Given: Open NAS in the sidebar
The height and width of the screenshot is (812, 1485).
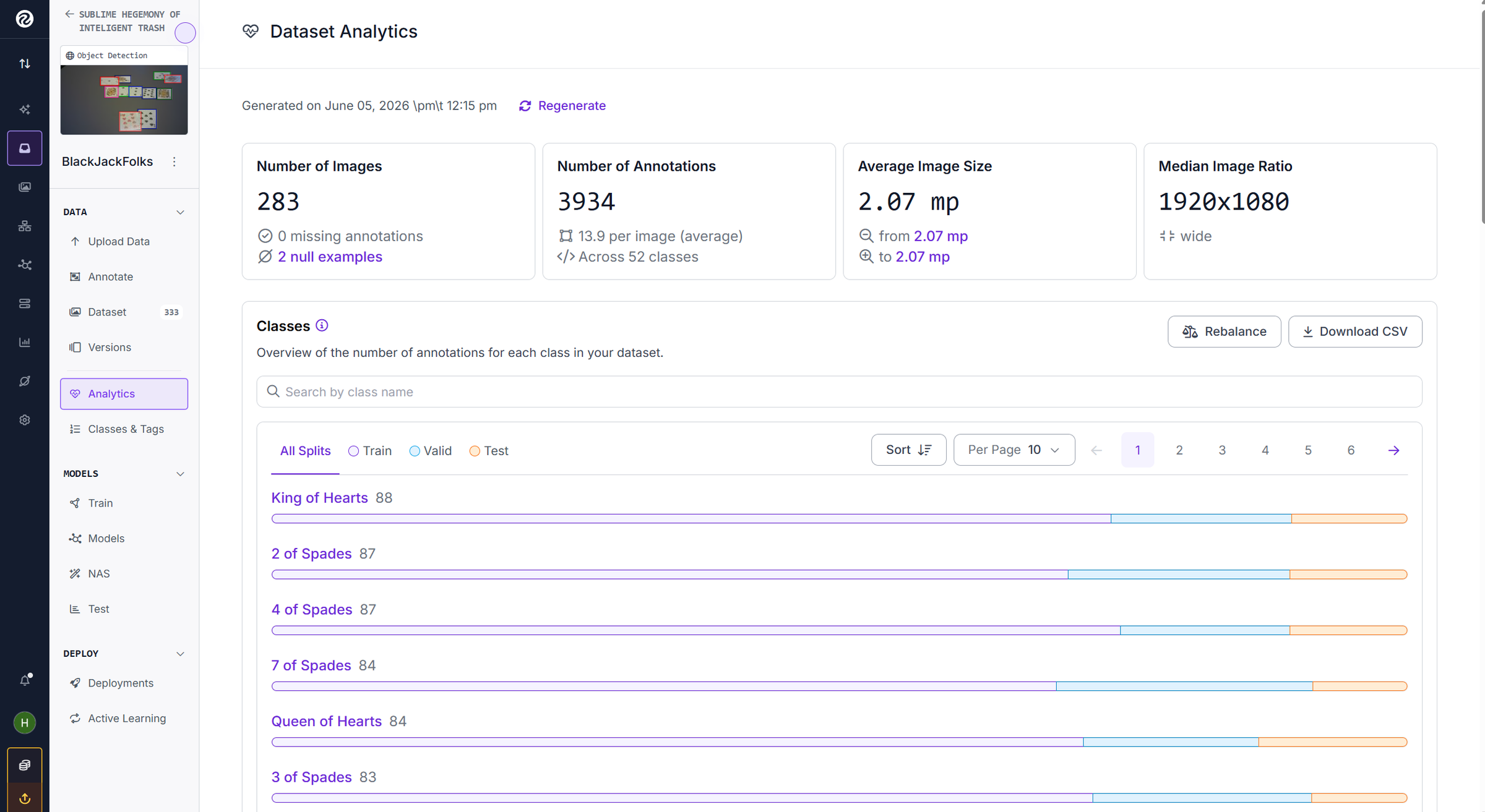Looking at the screenshot, I should pos(124,574).
